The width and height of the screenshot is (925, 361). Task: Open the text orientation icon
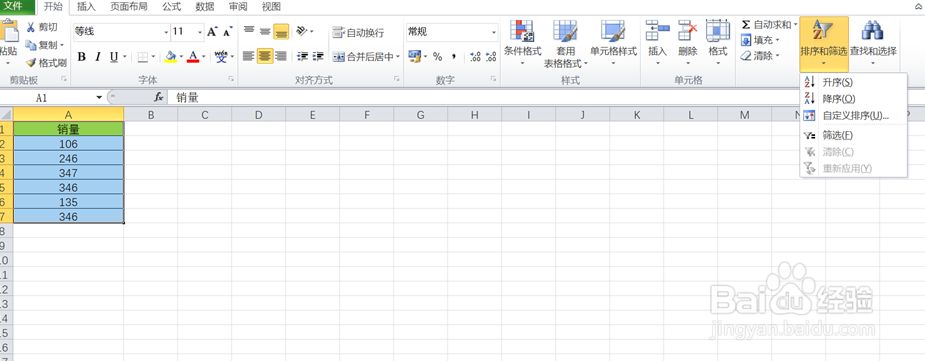[301, 31]
